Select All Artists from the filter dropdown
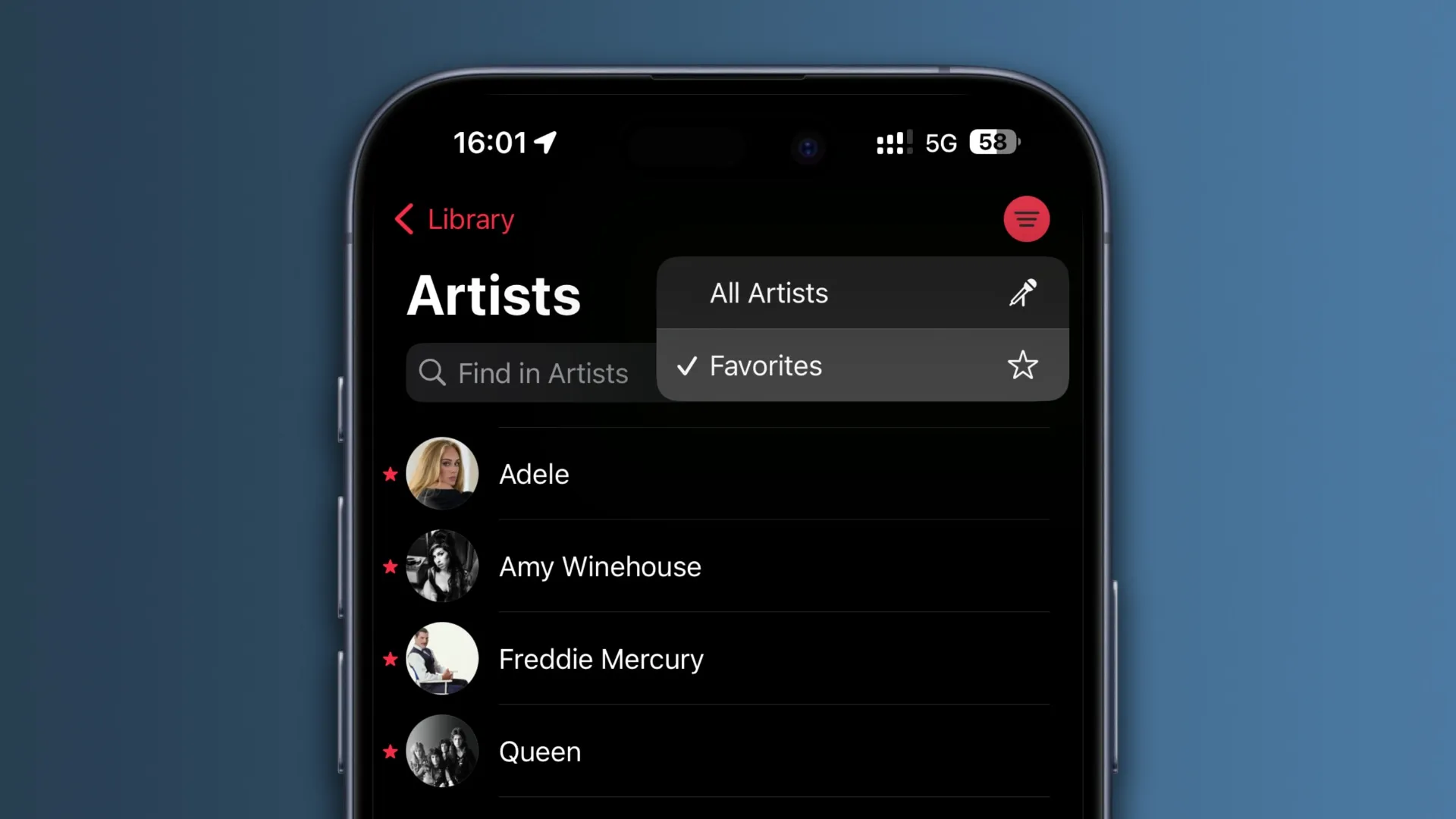This screenshot has width=1456, height=819. 863,293
